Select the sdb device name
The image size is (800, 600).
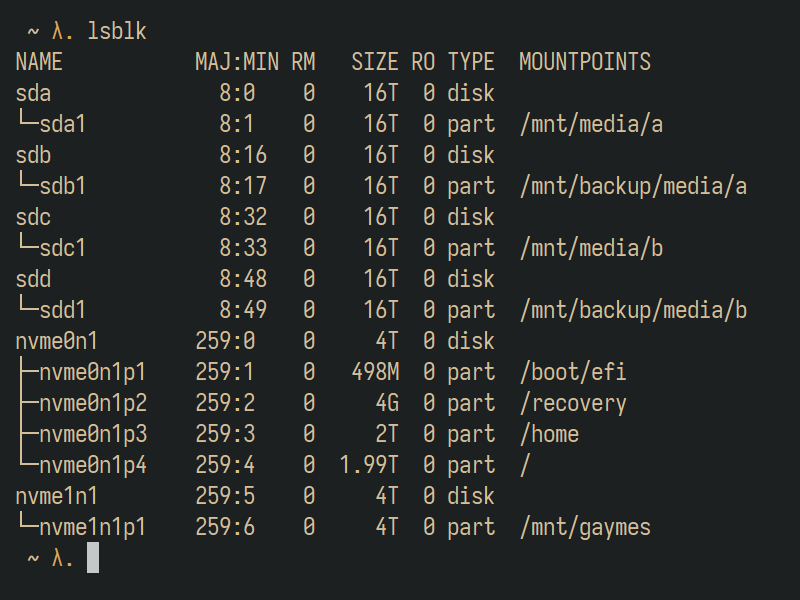pyautogui.click(x=33, y=155)
